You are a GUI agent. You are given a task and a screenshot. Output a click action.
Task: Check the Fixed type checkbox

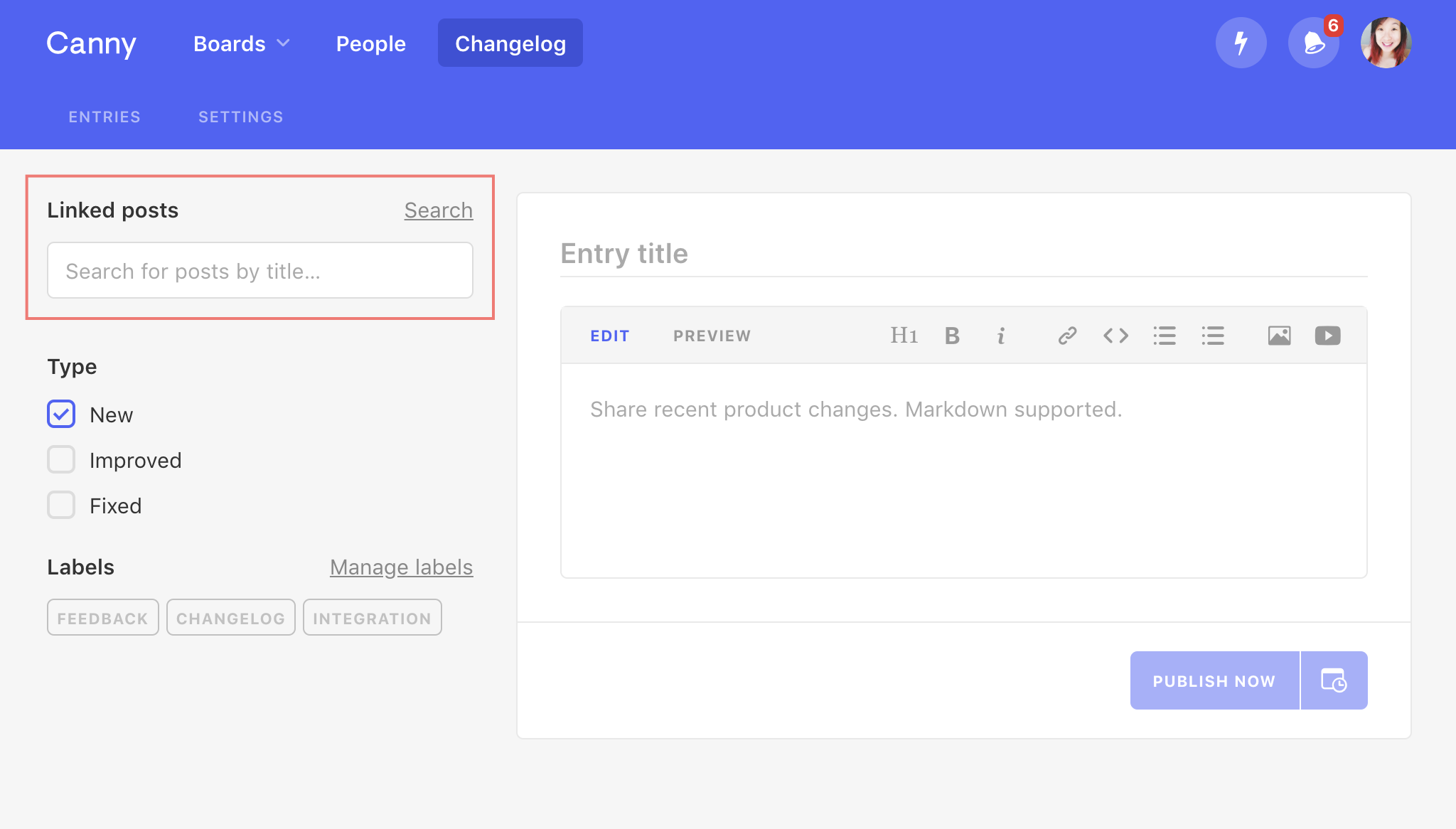tap(61, 505)
